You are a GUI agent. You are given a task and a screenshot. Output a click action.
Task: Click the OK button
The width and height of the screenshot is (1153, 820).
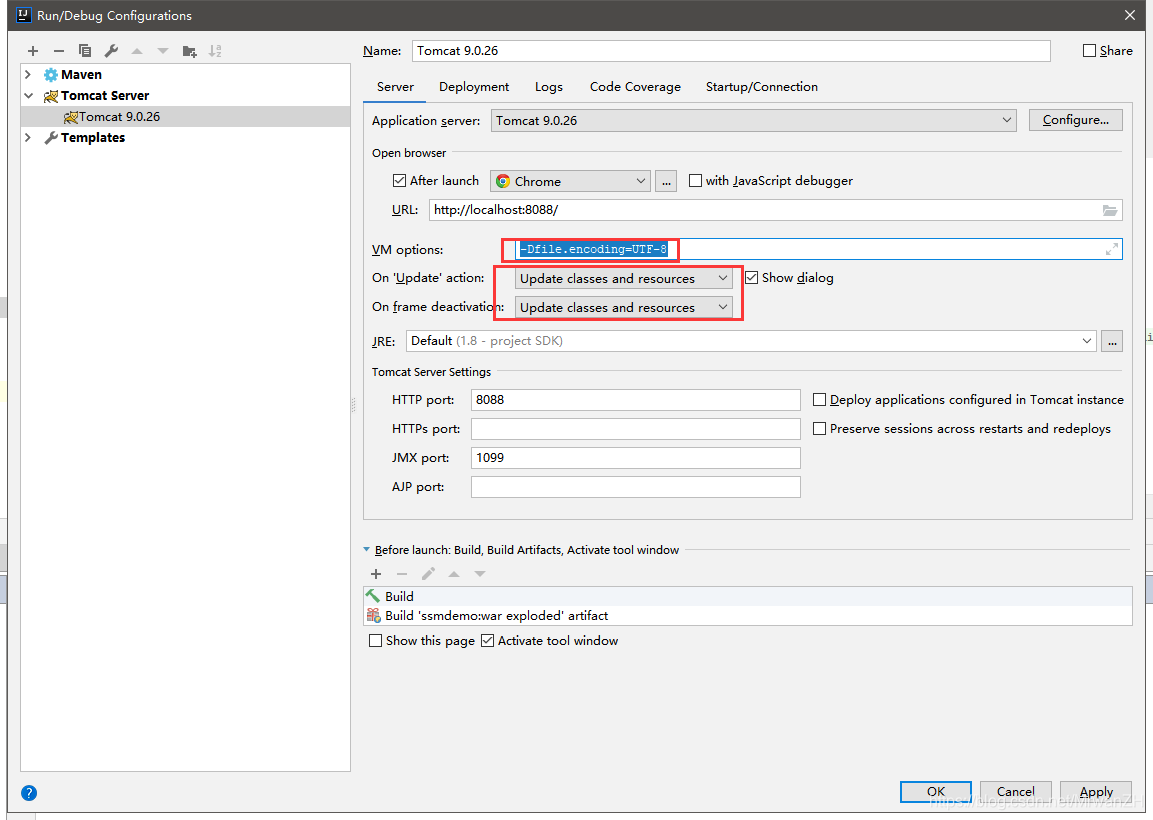click(x=935, y=792)
